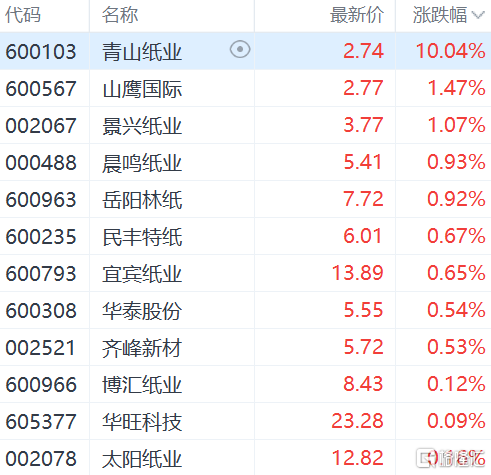This screenshot has height=475, width=491.
Task: Open stock 山鹰国际
Action: tap(142, 89)
